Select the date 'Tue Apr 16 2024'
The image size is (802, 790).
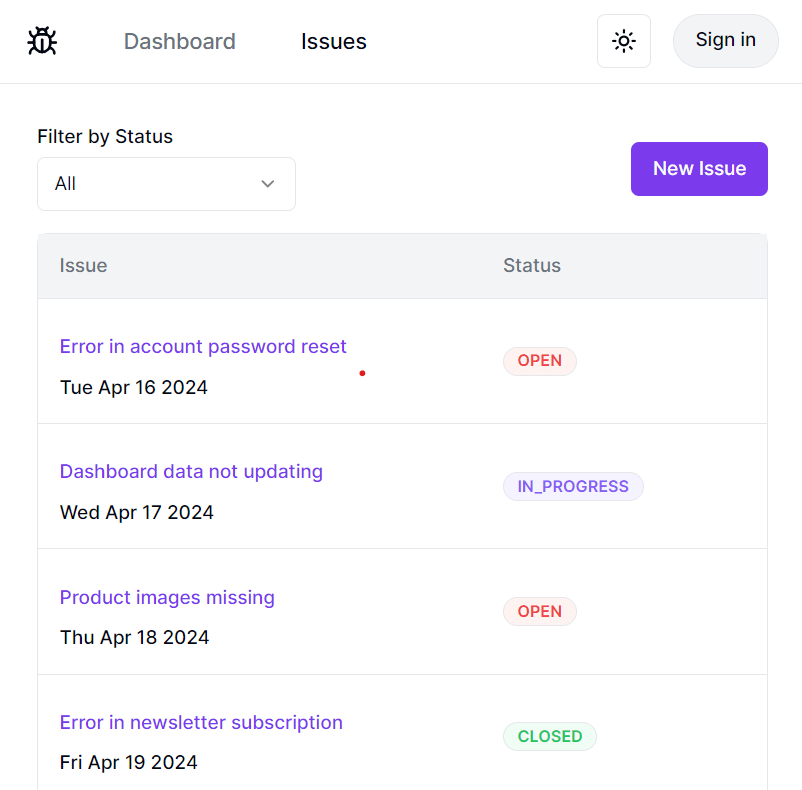(133, 388)
